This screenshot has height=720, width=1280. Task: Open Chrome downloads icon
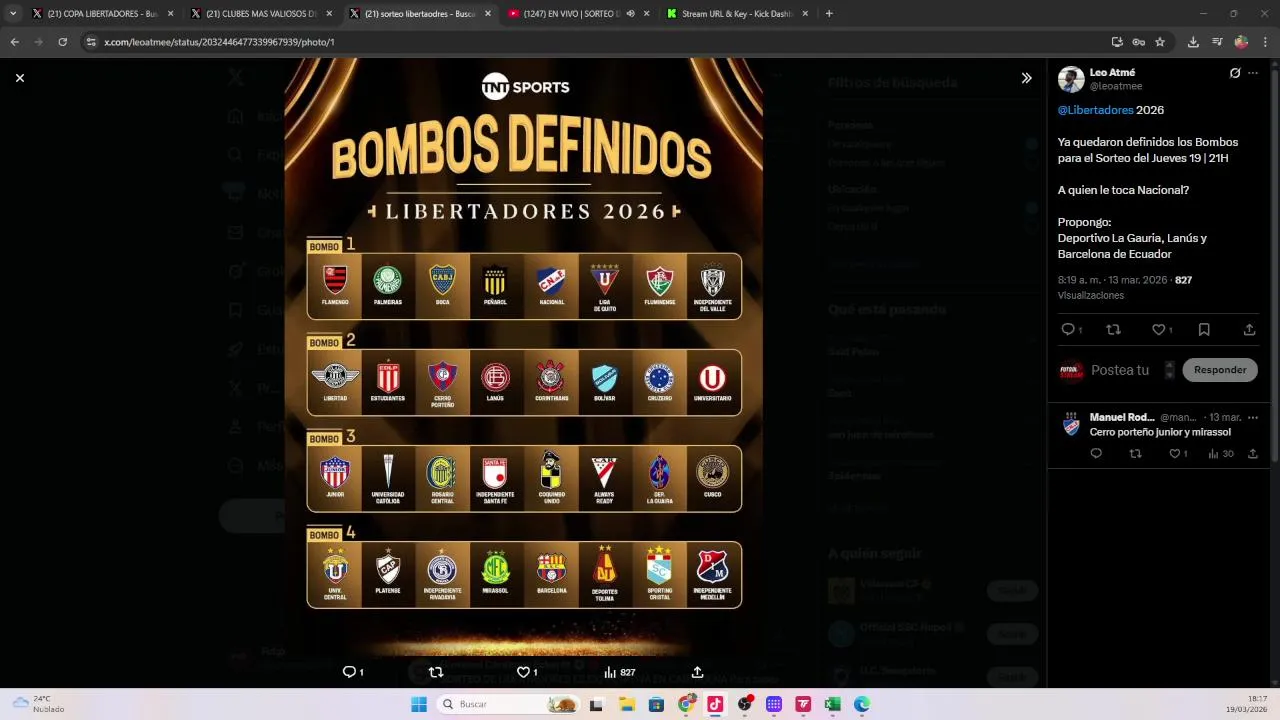[1193, 42]
